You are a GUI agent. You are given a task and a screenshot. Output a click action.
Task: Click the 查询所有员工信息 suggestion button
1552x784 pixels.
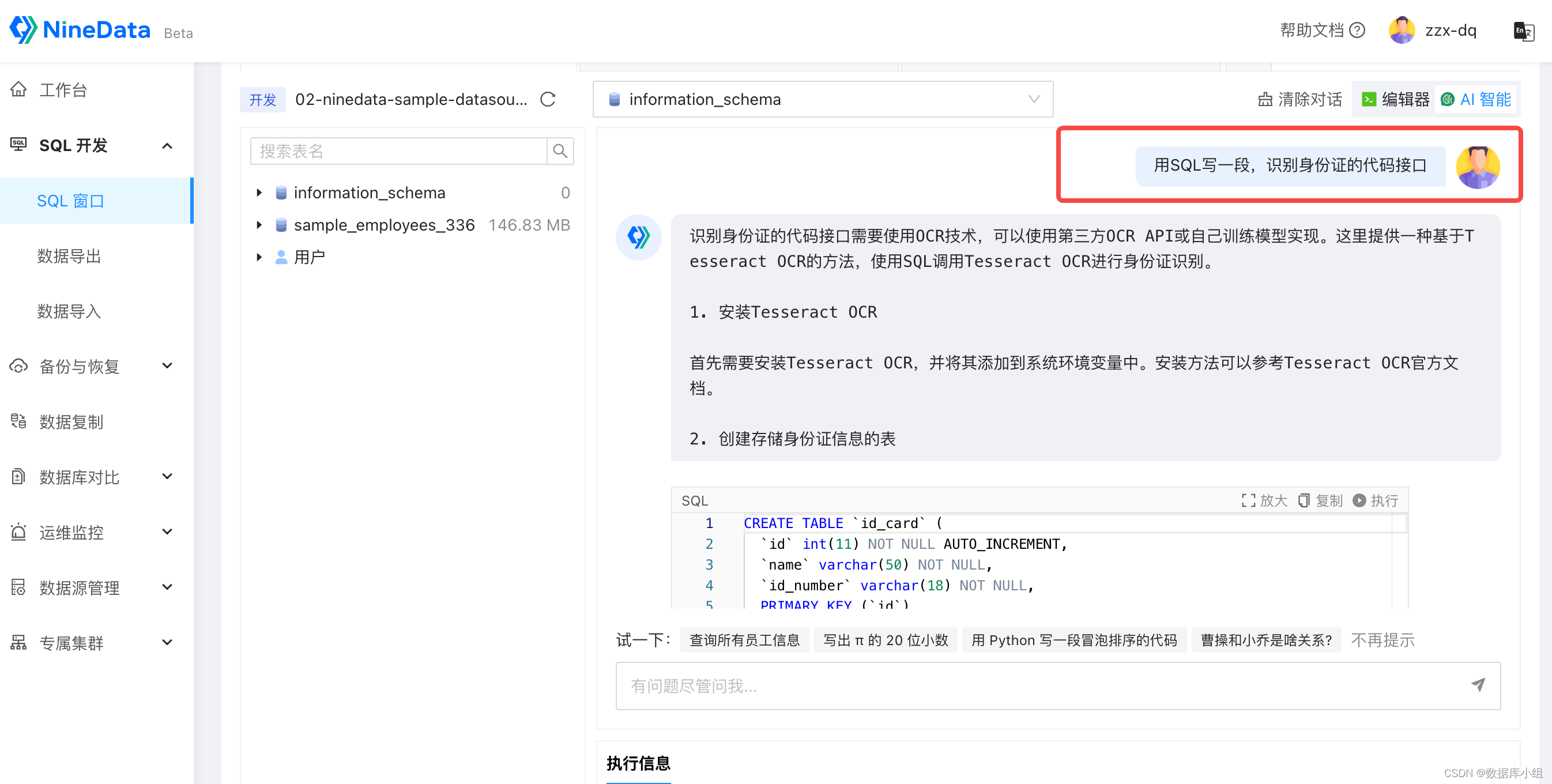(745, 640)
